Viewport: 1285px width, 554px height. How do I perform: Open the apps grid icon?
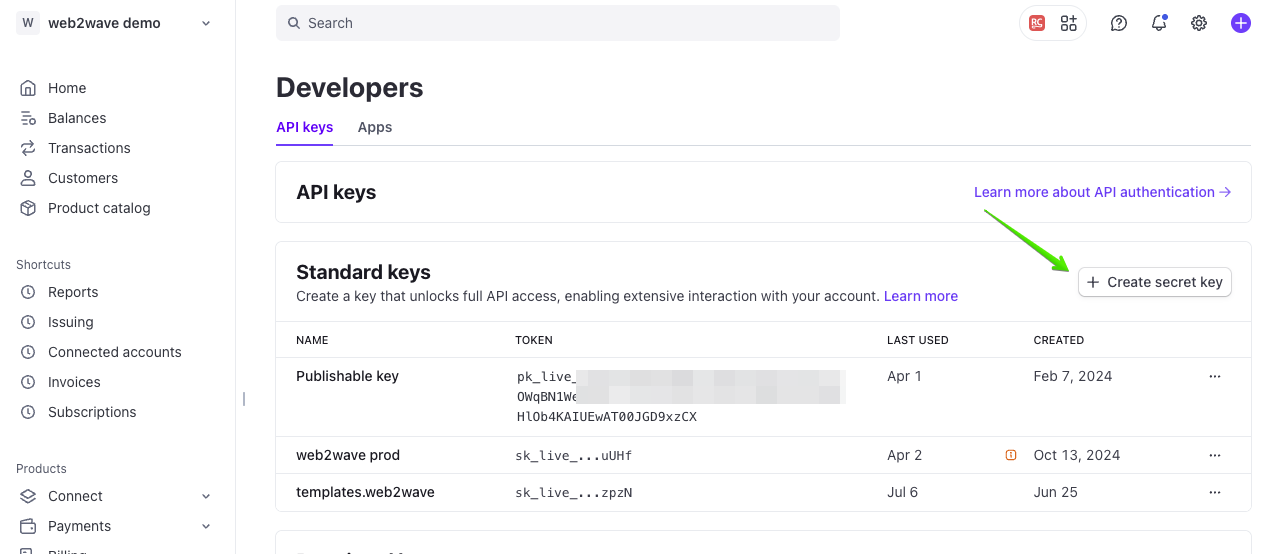1069,23
